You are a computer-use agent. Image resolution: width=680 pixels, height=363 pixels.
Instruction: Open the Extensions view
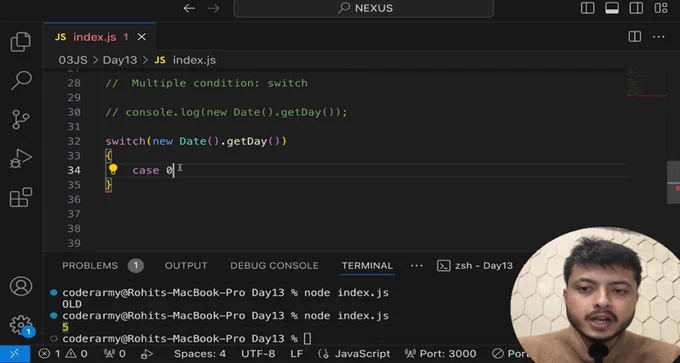[x=20, y=197]
